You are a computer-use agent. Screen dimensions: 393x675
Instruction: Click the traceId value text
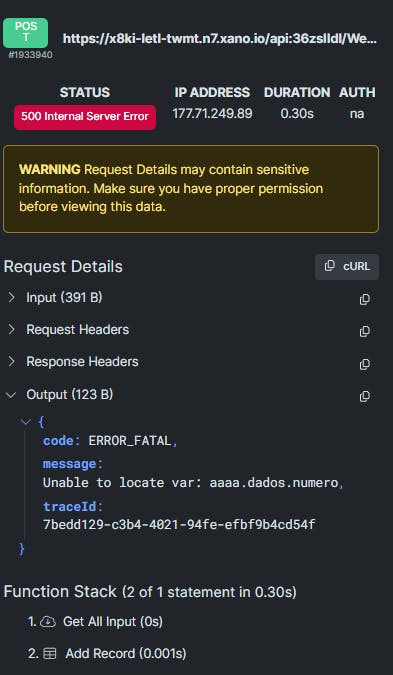(179, 524)
